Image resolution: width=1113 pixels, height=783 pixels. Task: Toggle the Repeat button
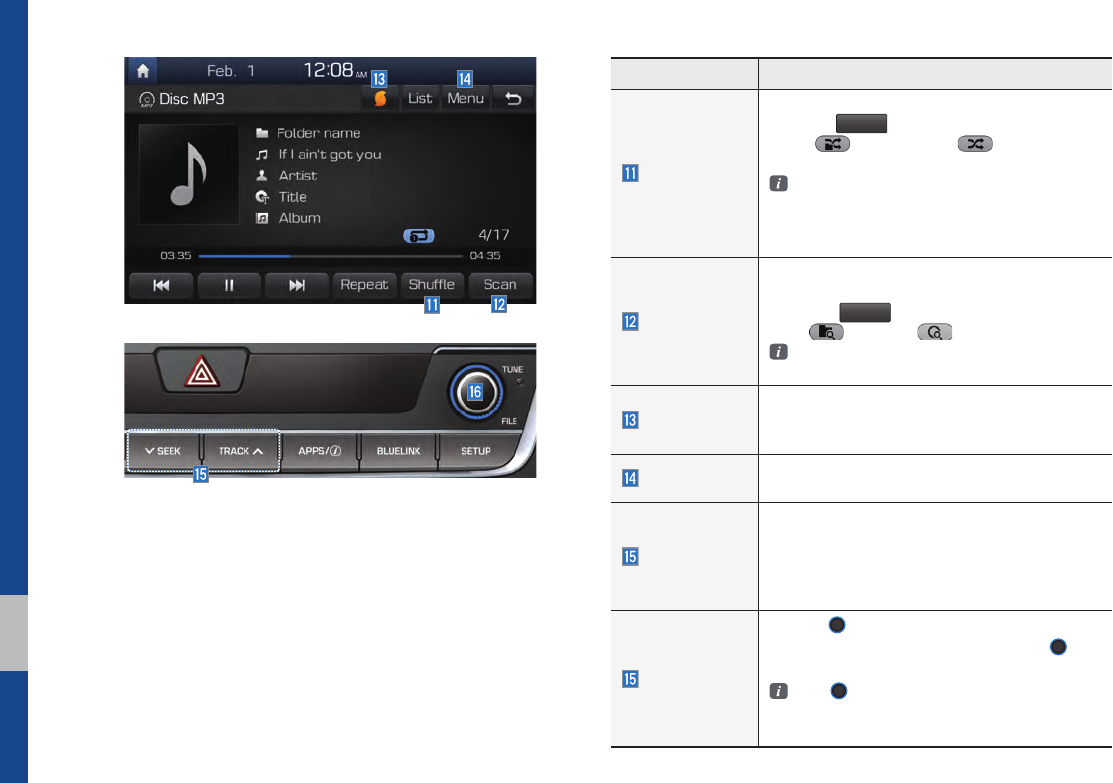click(364, 285)
